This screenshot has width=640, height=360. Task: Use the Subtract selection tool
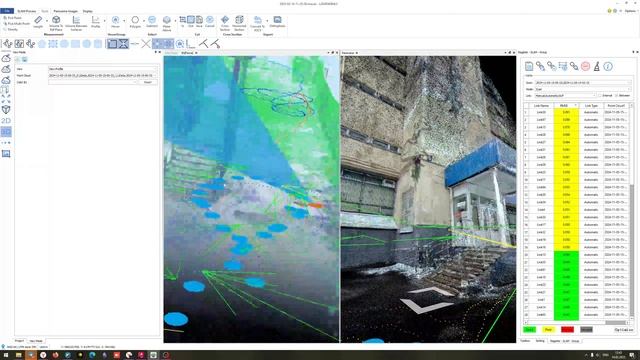(152, 22)
